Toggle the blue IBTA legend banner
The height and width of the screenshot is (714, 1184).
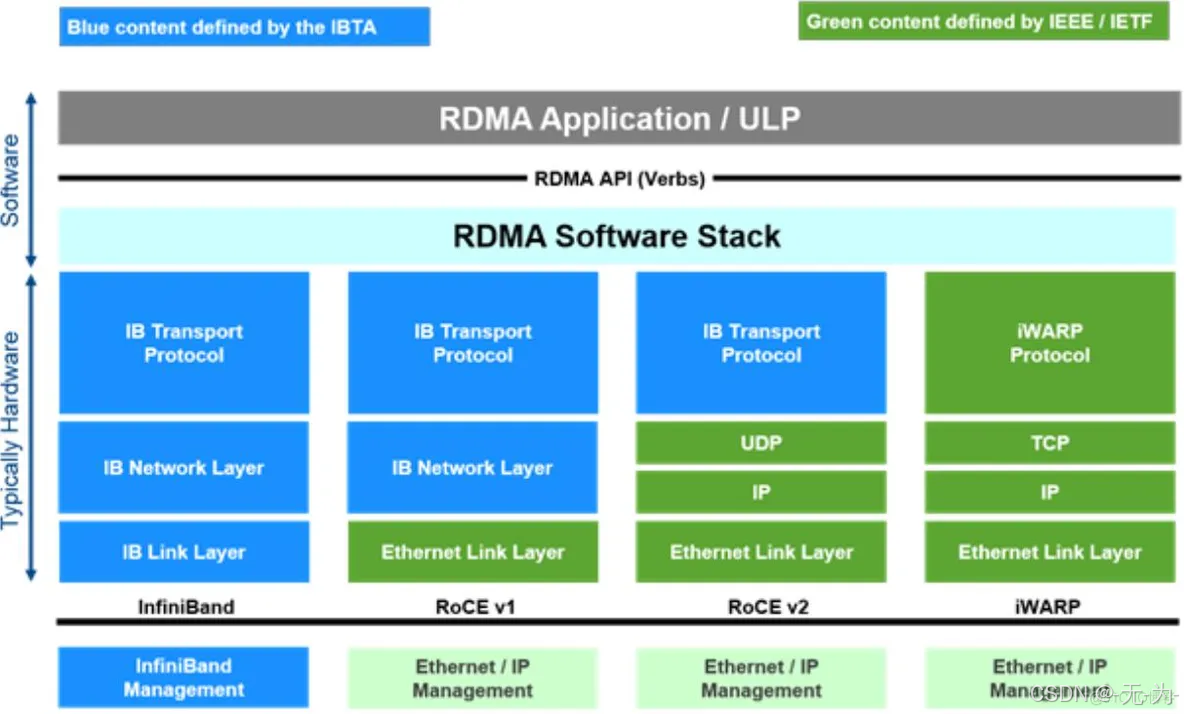[x=244, y=27]
